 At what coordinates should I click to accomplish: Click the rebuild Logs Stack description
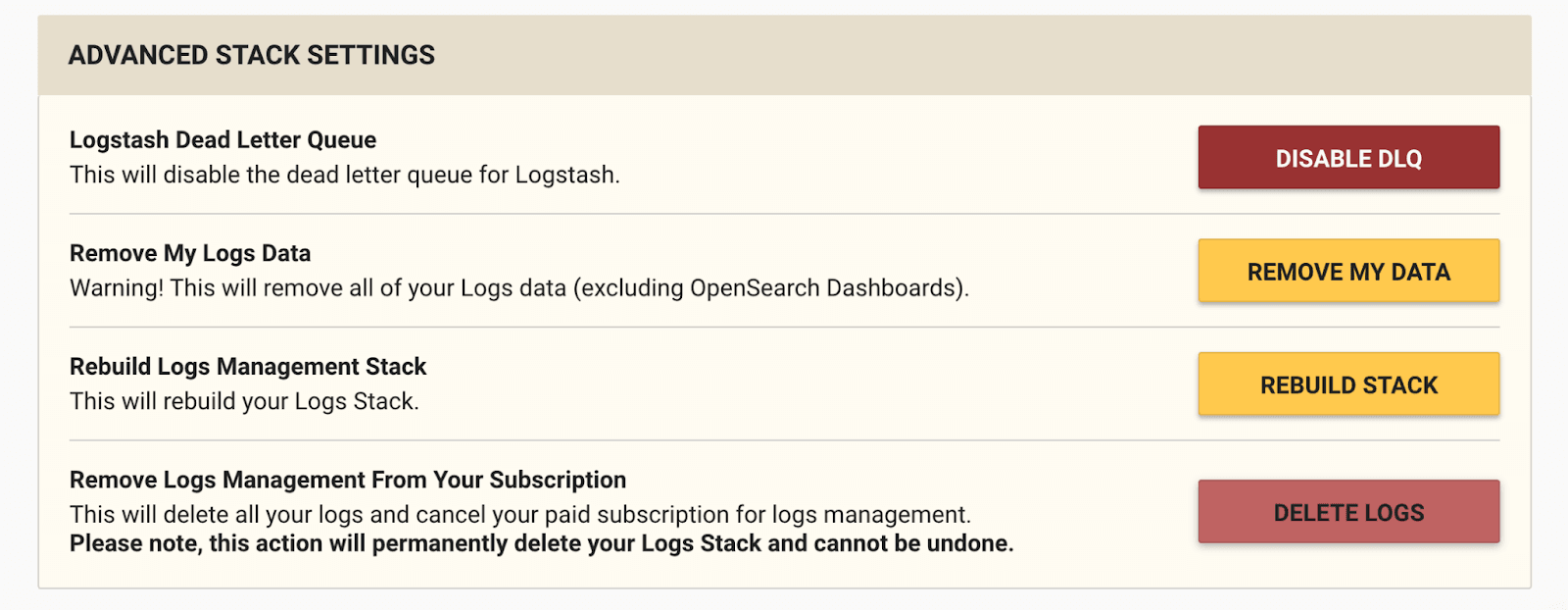(x=245, y=400)
